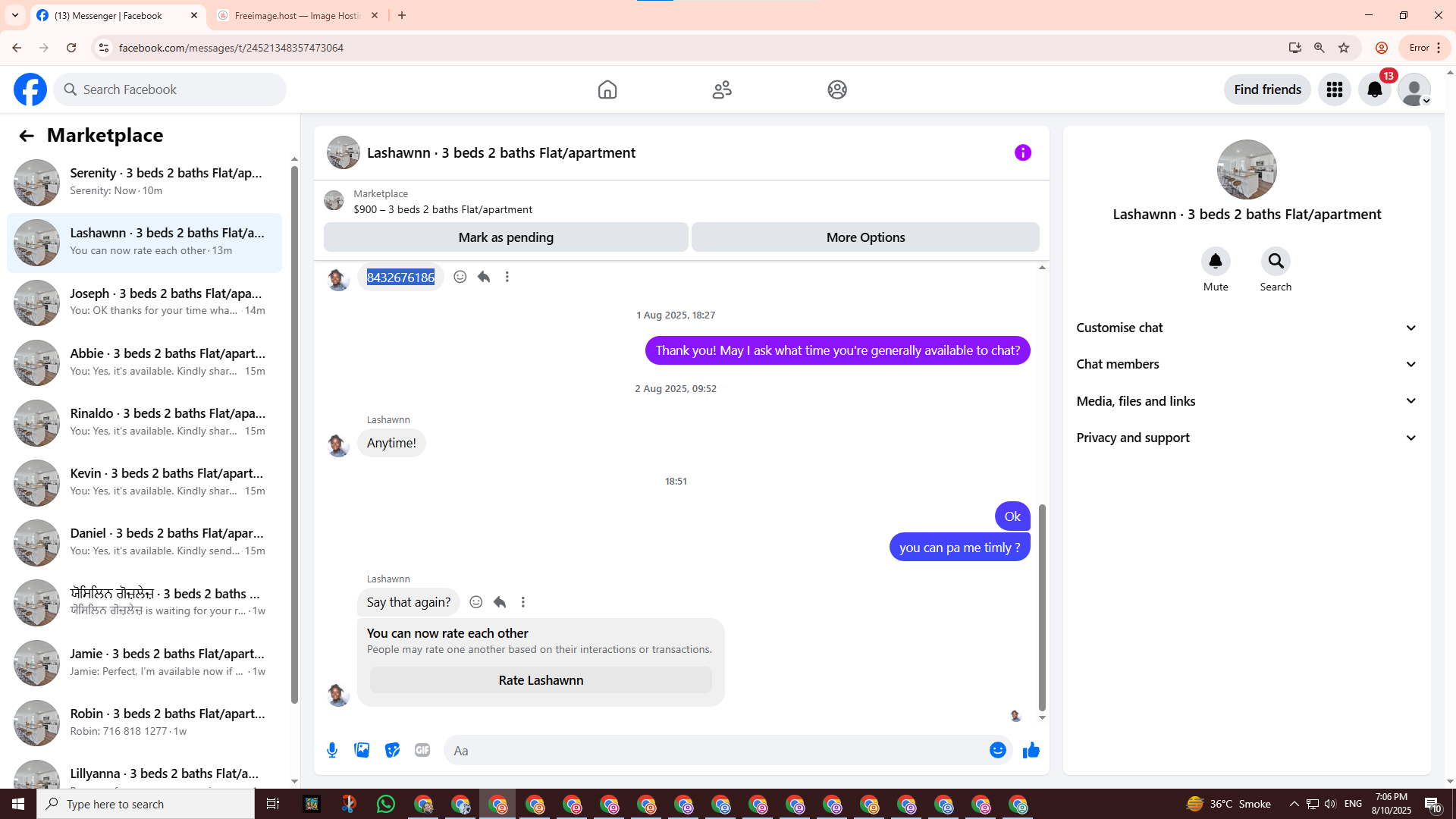Click the chat message scrollbar

point(1042,607)
